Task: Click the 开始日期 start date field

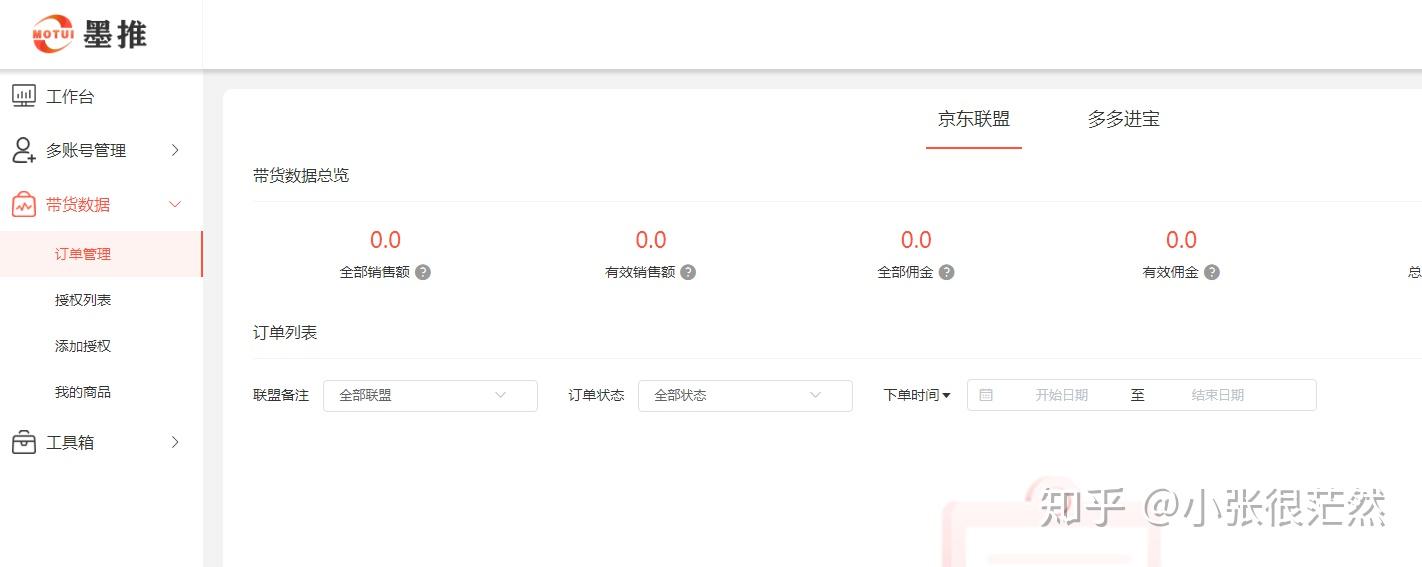Action: click(1061, 395)
